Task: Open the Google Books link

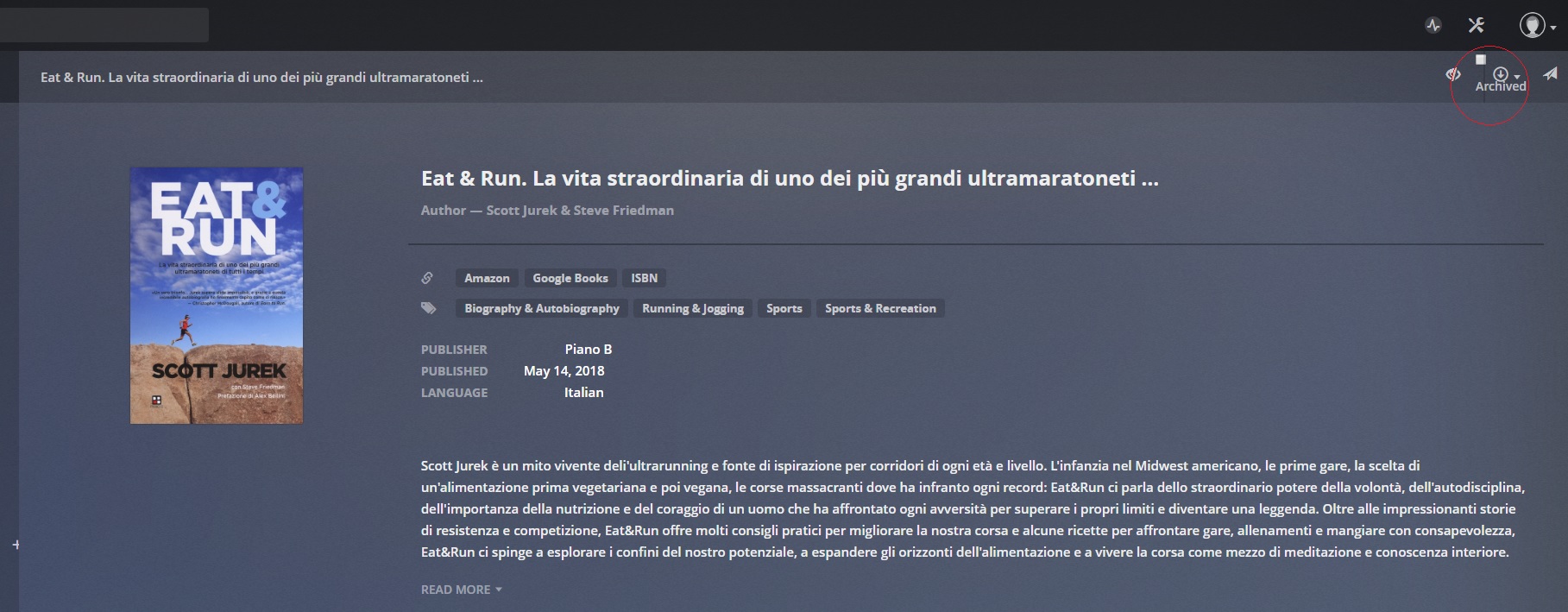Action: pyautogui.click(x=570, y=278)
